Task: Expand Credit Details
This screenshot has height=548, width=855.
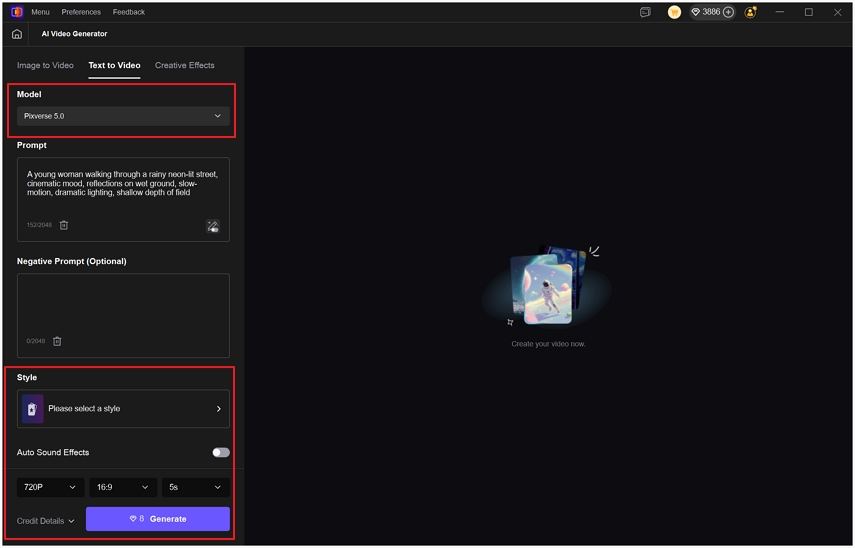Action: pos(45,521)
